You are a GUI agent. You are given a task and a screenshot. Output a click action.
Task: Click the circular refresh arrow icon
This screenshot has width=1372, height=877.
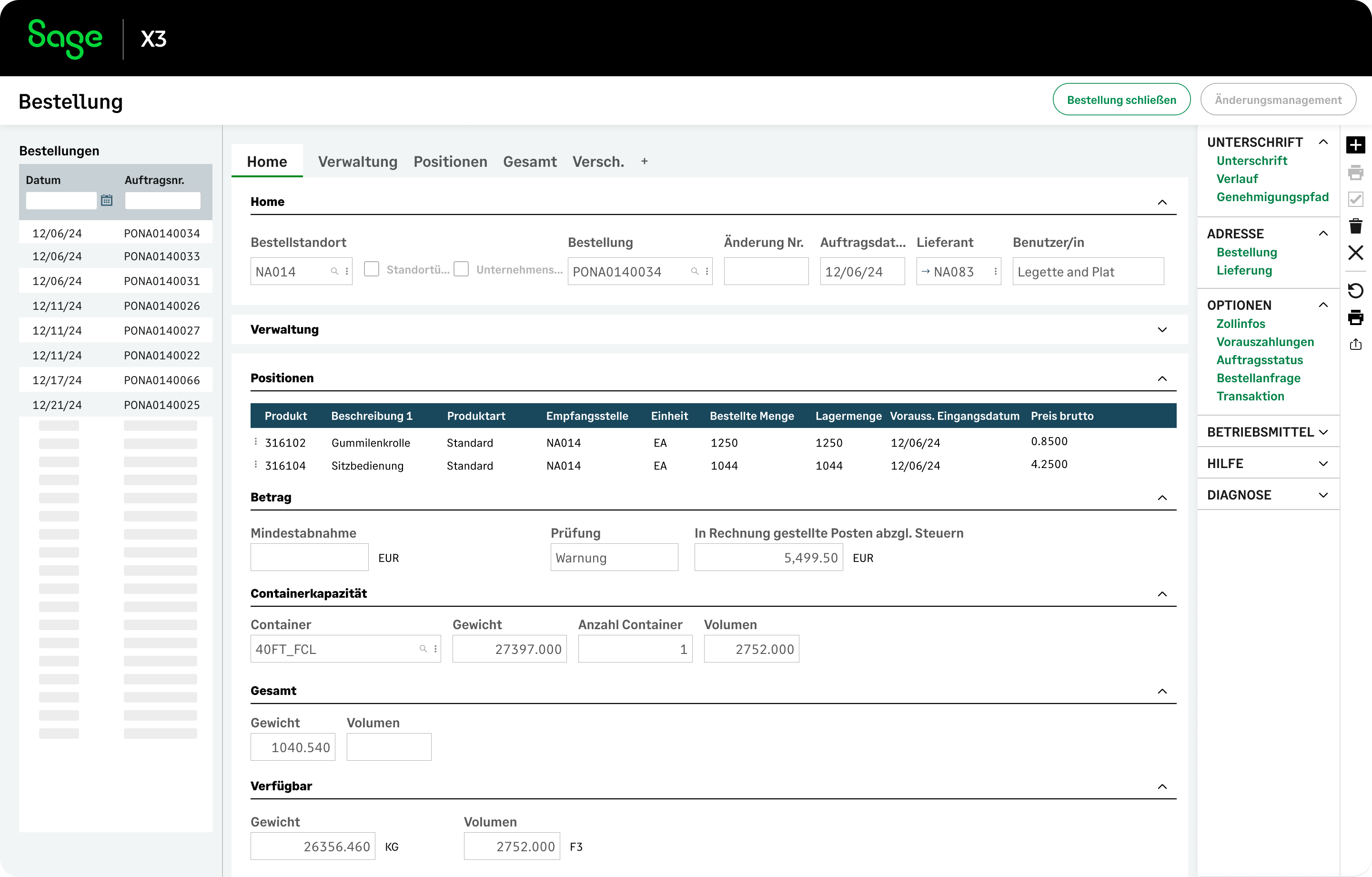pyautogui.click(x=1355, y=291)
